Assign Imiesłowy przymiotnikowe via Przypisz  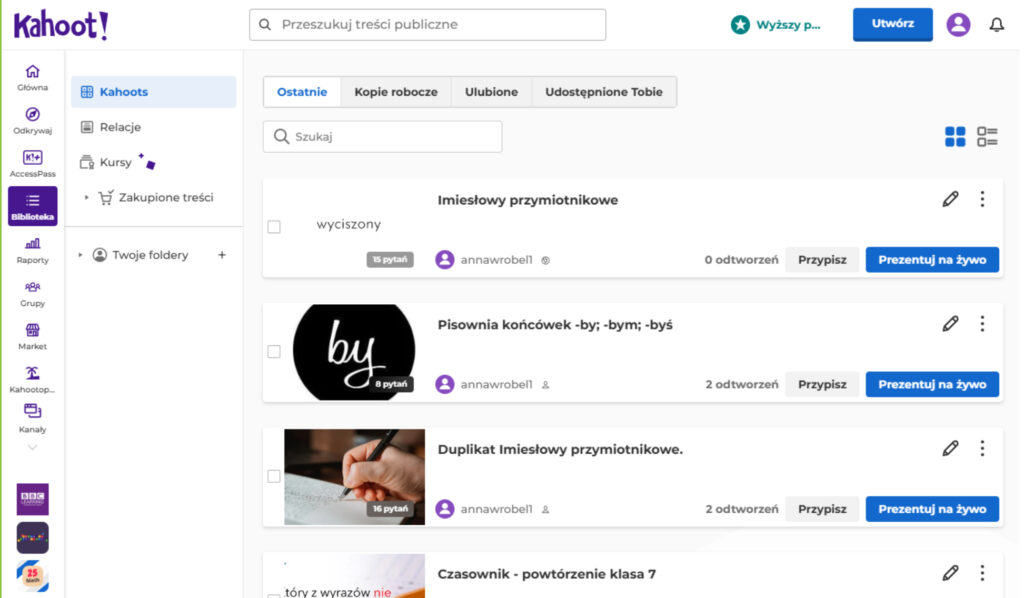[x=822, y=260]
